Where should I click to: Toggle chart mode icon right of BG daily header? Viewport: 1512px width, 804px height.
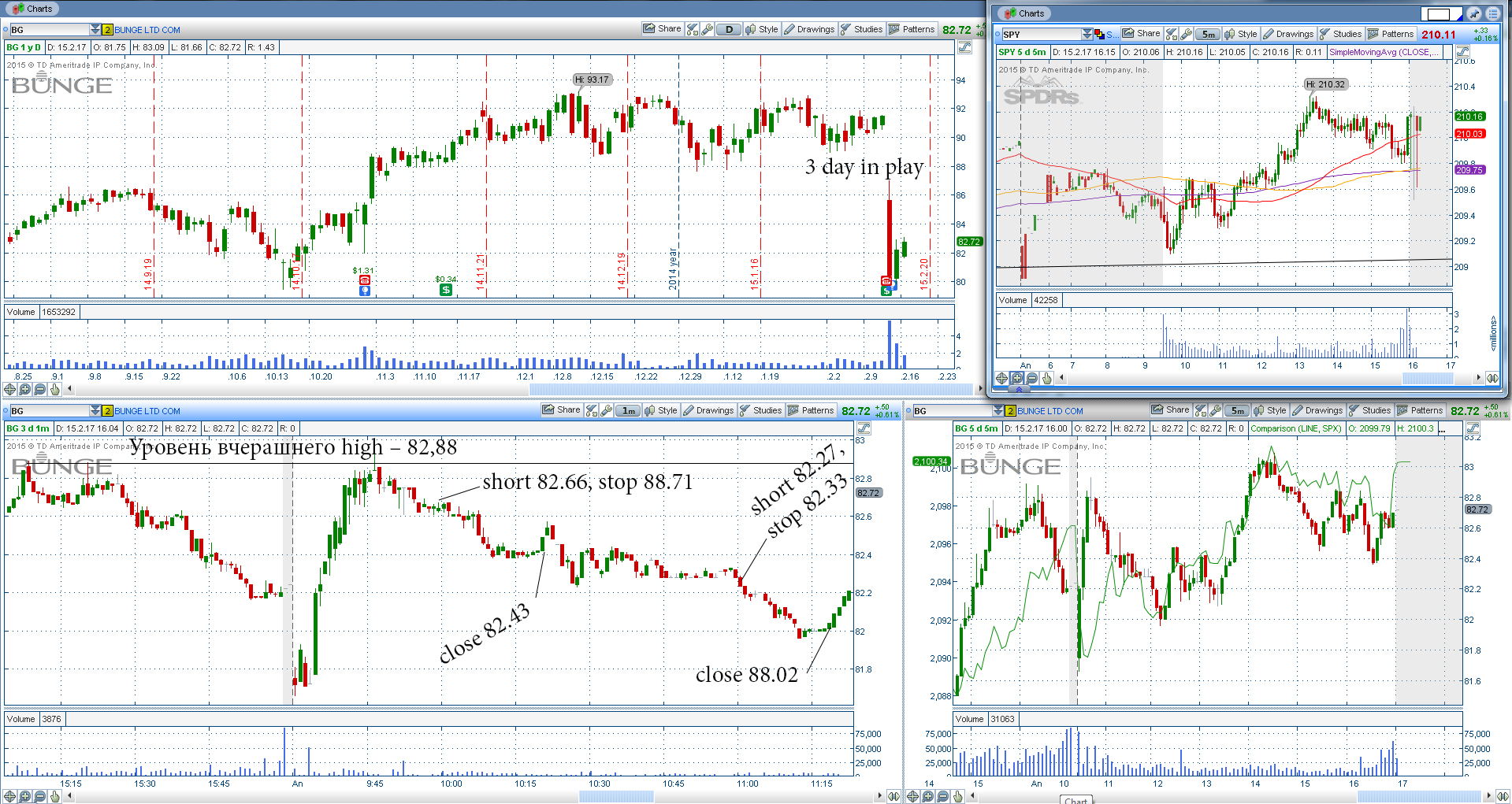964,47
